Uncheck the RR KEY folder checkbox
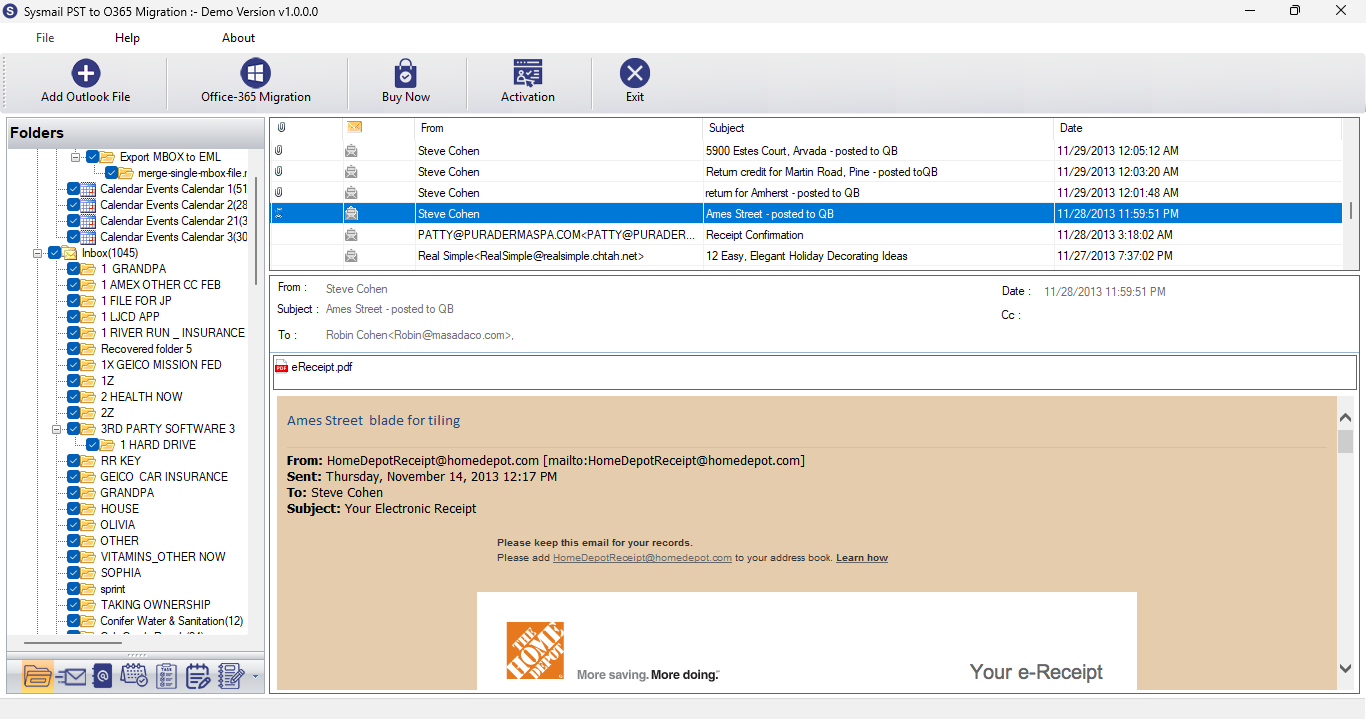1366x720 pixels. coord(74,461)
